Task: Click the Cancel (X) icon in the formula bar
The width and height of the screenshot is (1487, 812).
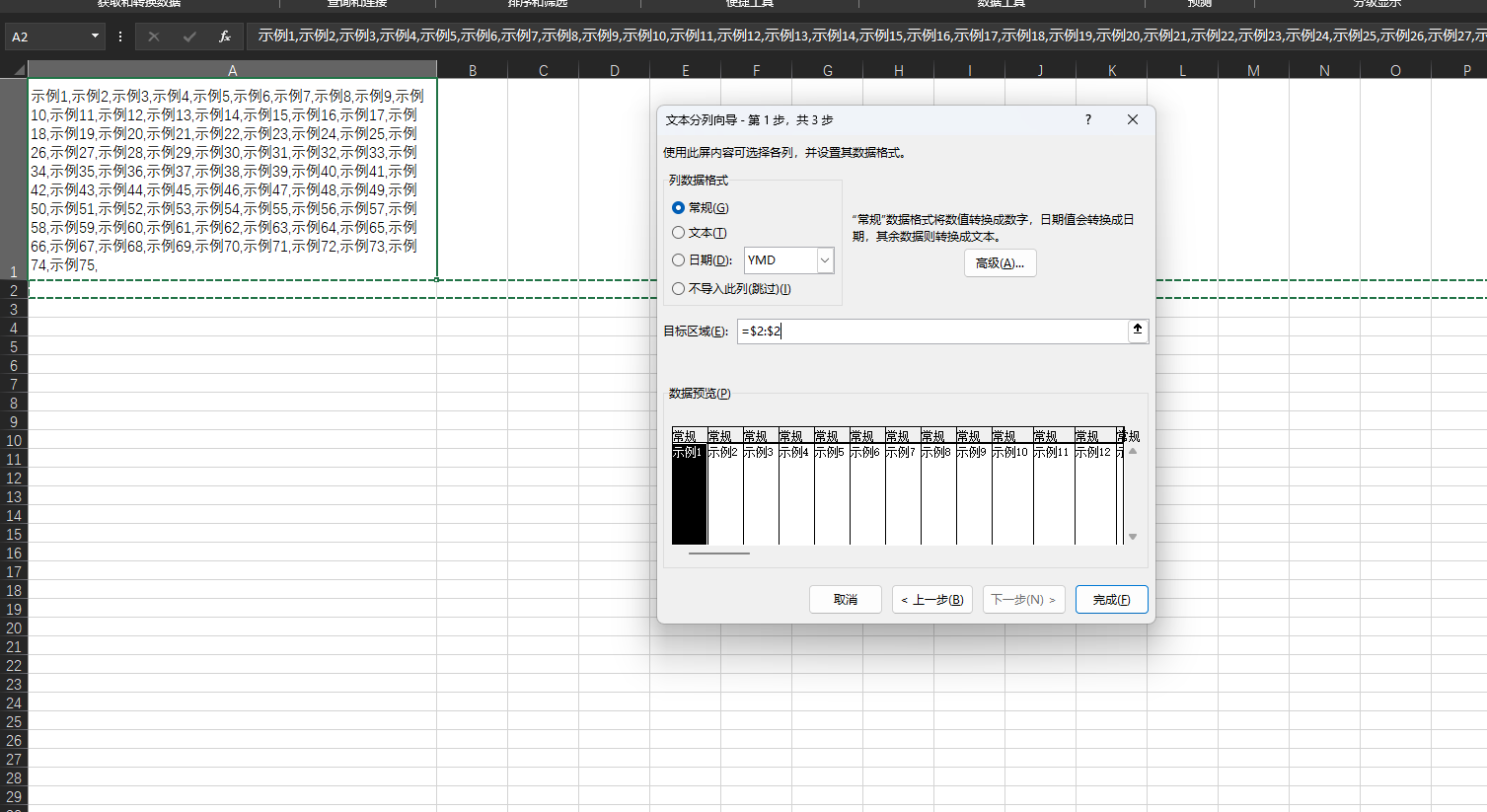Action: pyautogui.click(x=154, y=36)
